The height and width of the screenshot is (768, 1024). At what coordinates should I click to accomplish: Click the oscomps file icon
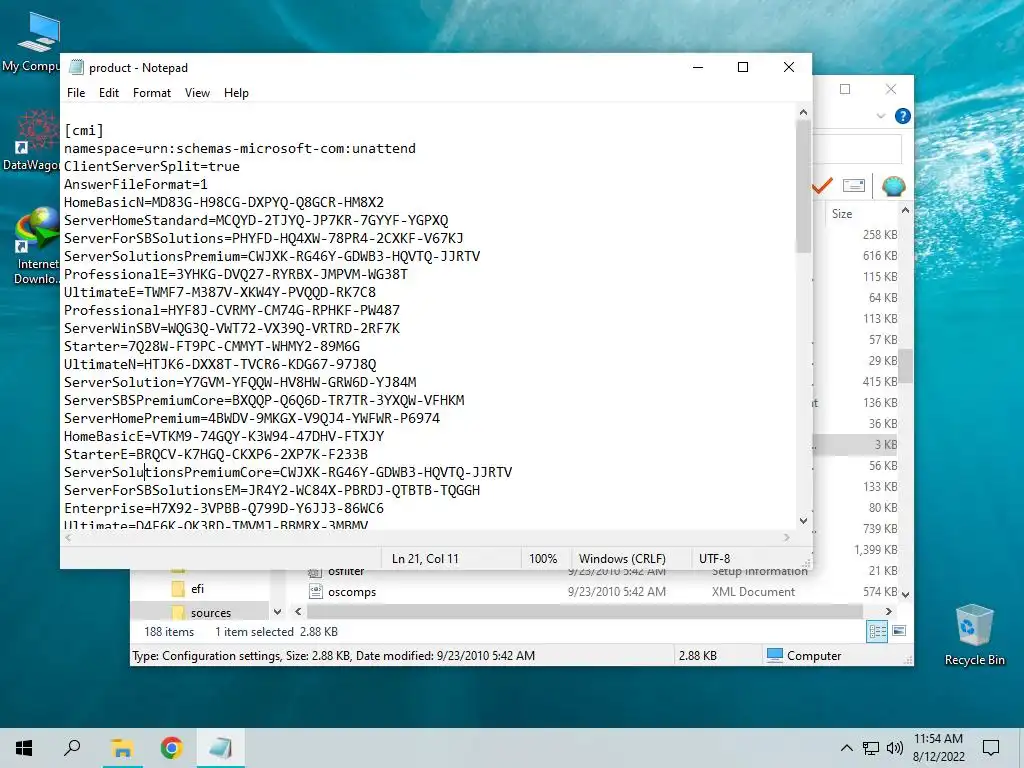315,592
